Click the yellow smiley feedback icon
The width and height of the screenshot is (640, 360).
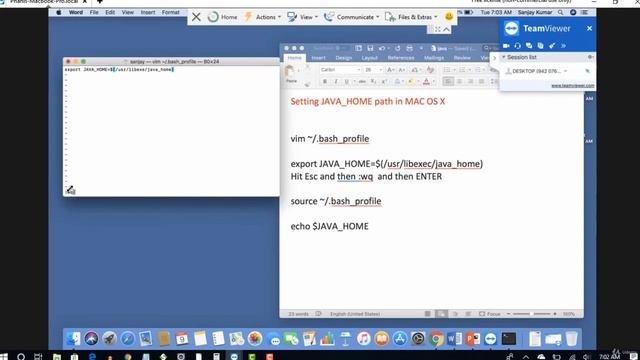[449, 16]
